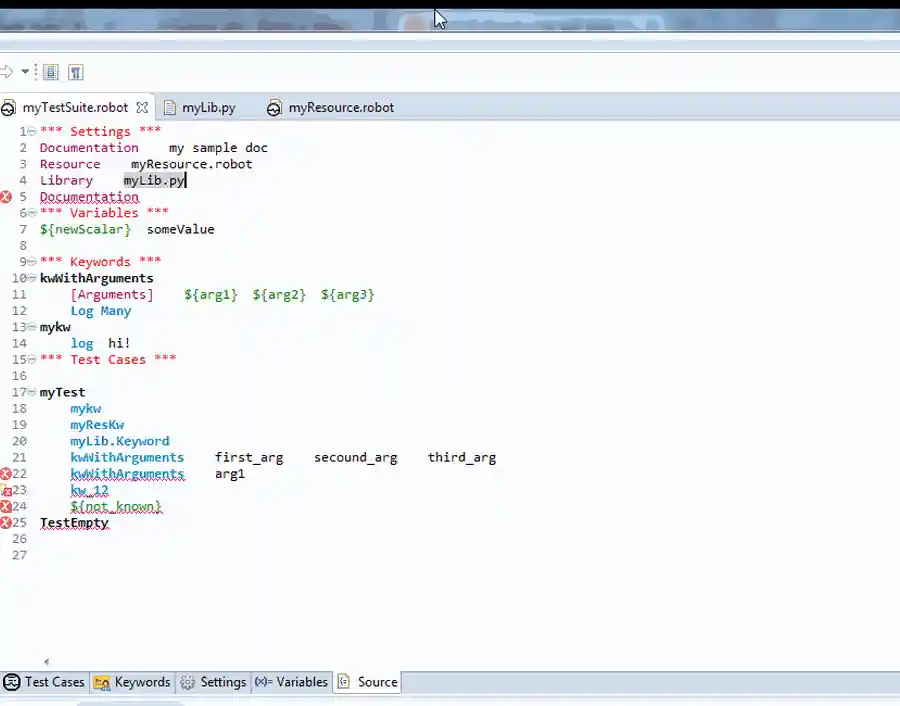Click the horizontal scrollbar left arrow
Viewport: 900px width, 706px height.
pyautogui.click(x=46, y=661)
